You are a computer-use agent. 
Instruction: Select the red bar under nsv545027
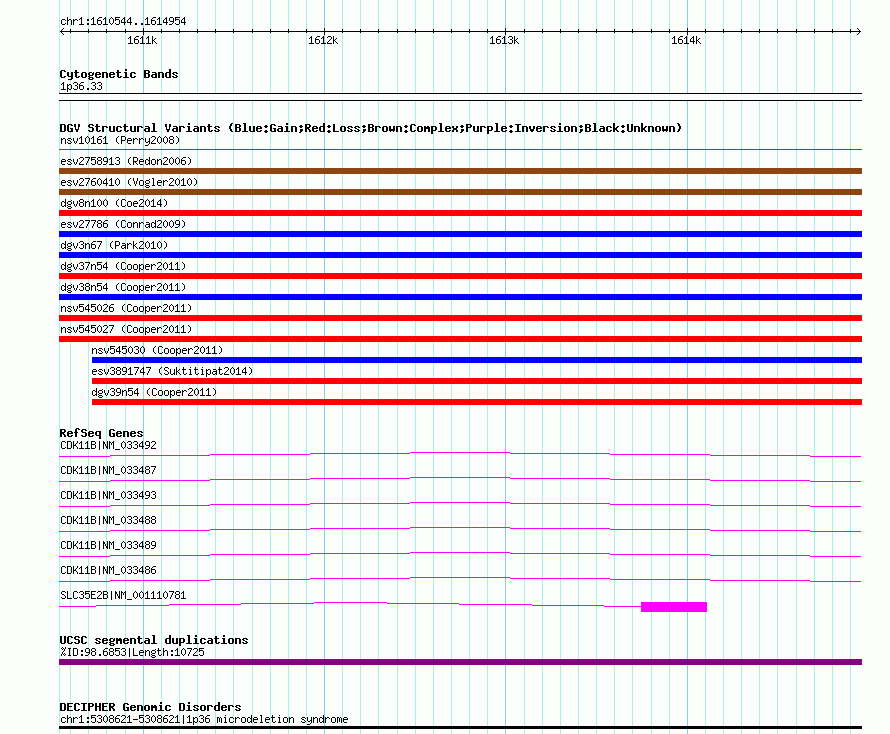(x=460, y=339)
